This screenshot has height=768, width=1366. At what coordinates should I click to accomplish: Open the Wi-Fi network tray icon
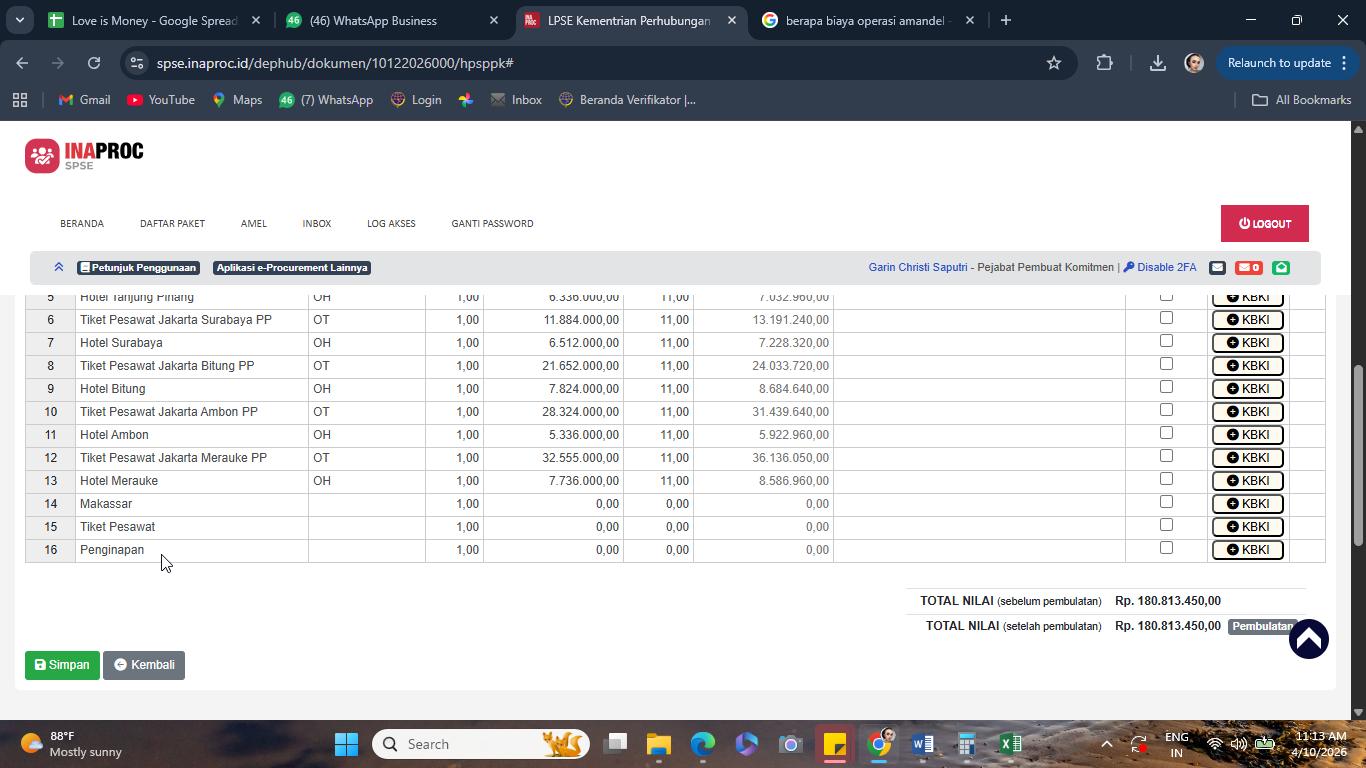tap(1215, 744)
